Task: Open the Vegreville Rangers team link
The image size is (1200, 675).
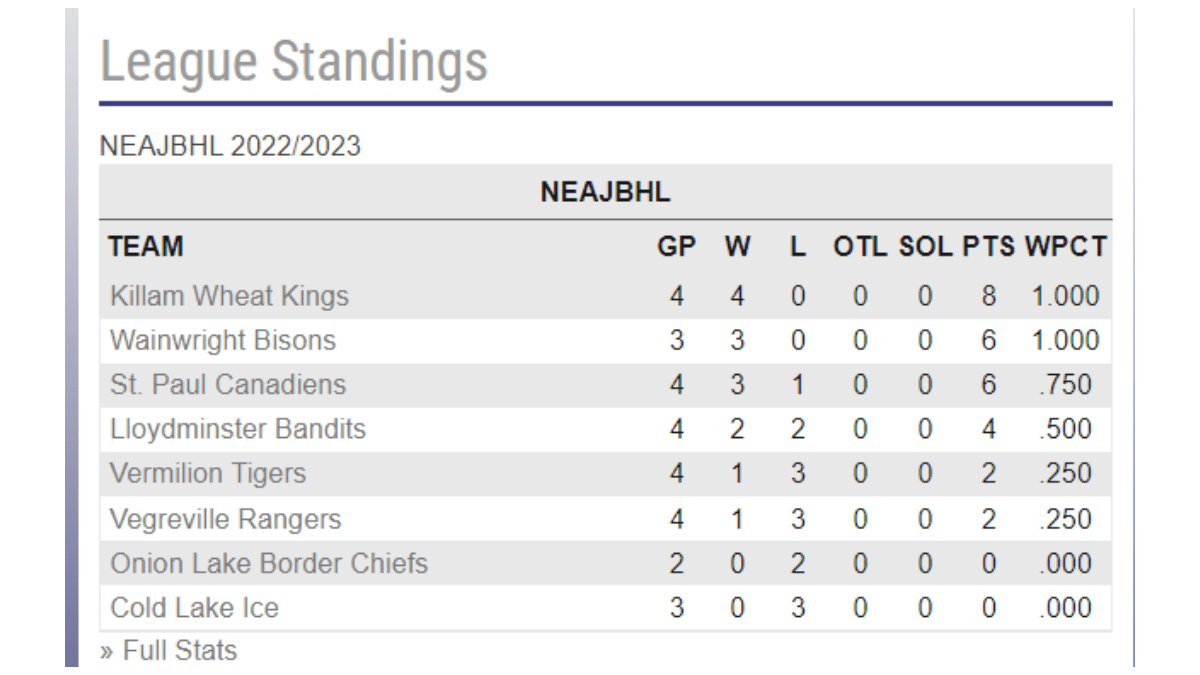Action: 225,520
